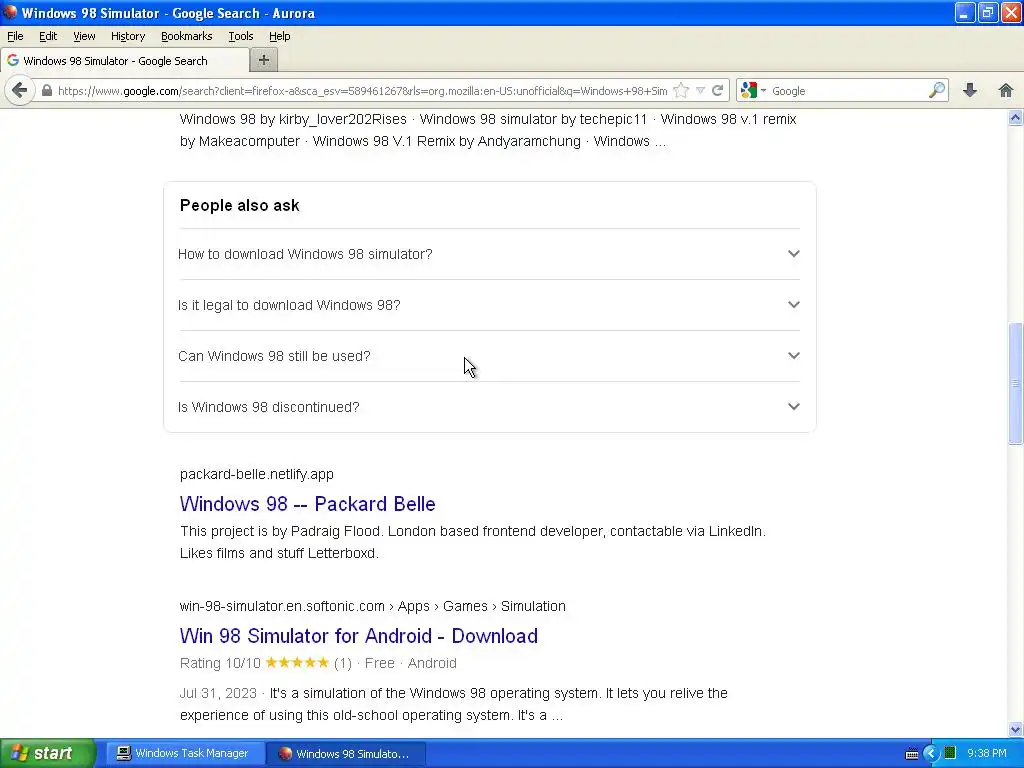Click the Google favicon on the tab
Viewport: 1024px width, 768px height.
tap(13, 60)
